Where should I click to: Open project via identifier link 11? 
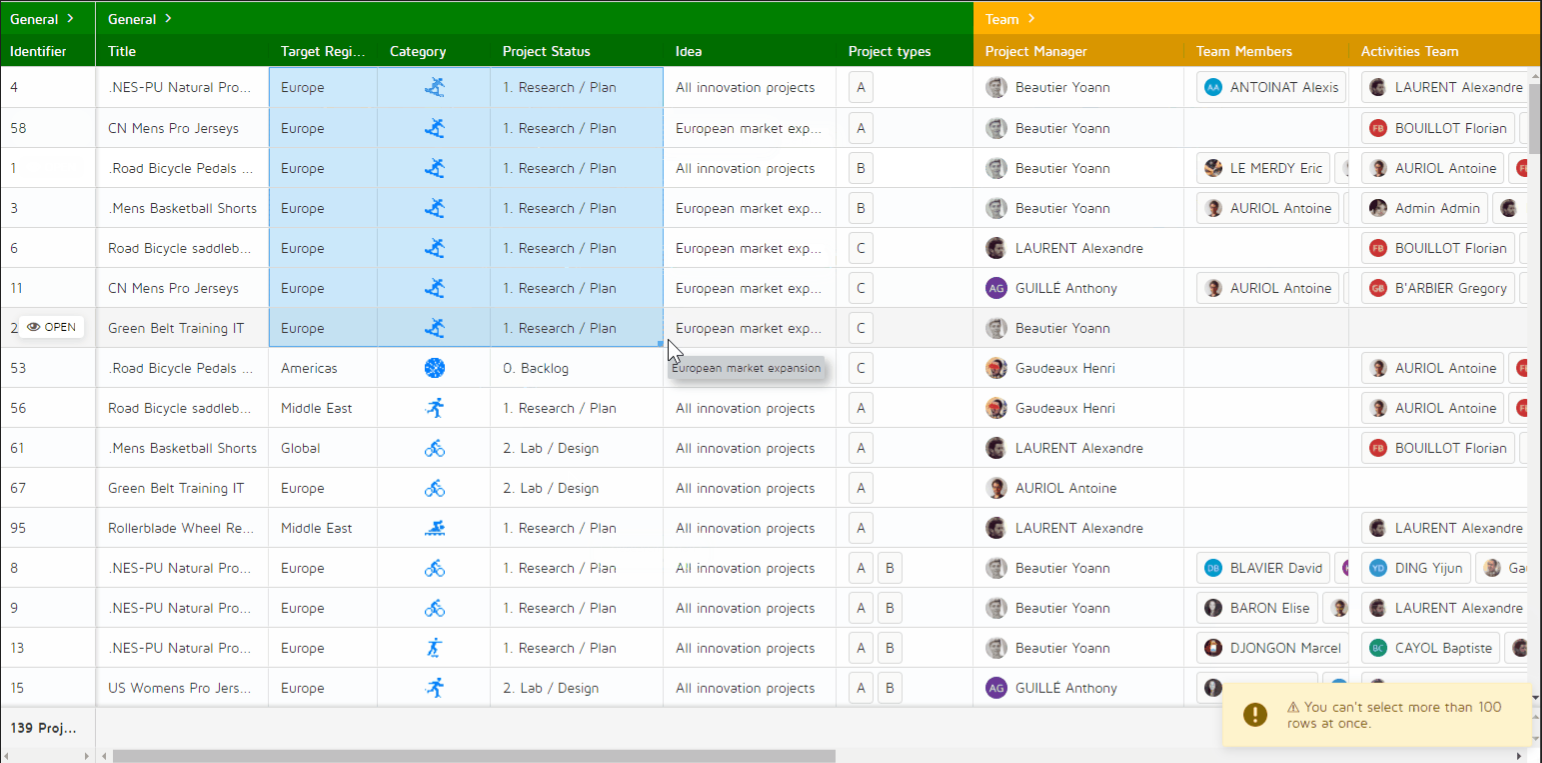click(x=17, y=288)
